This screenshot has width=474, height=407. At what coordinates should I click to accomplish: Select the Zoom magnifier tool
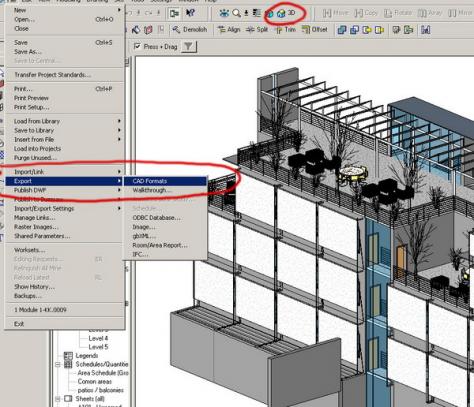[236, 13]
